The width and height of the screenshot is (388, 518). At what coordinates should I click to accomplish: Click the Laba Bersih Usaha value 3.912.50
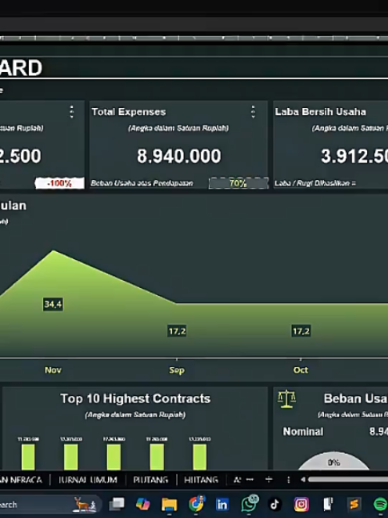pyautogui.click(x=354, y=156)
